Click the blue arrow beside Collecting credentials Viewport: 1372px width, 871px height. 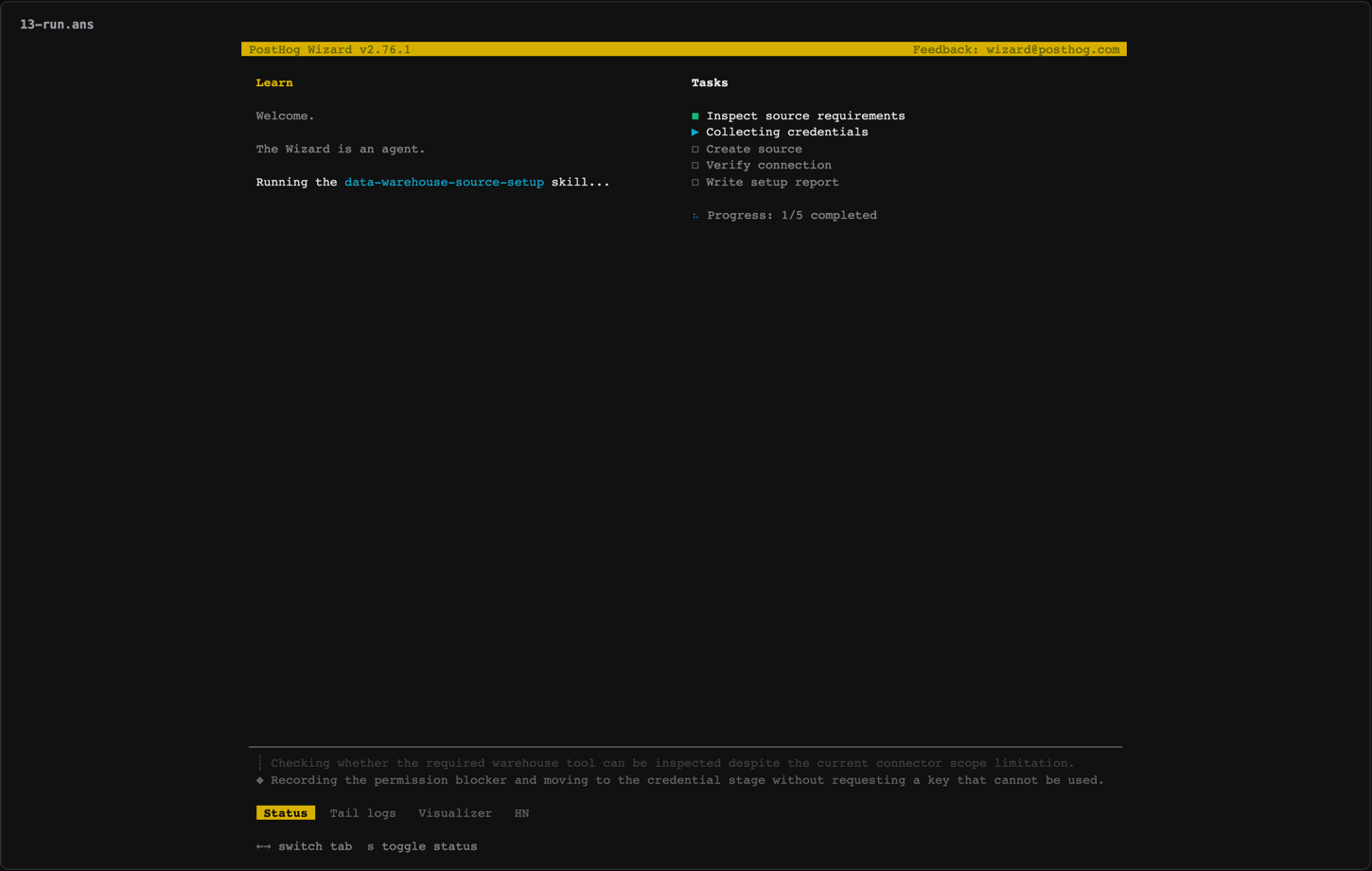[x=695, y=133]
